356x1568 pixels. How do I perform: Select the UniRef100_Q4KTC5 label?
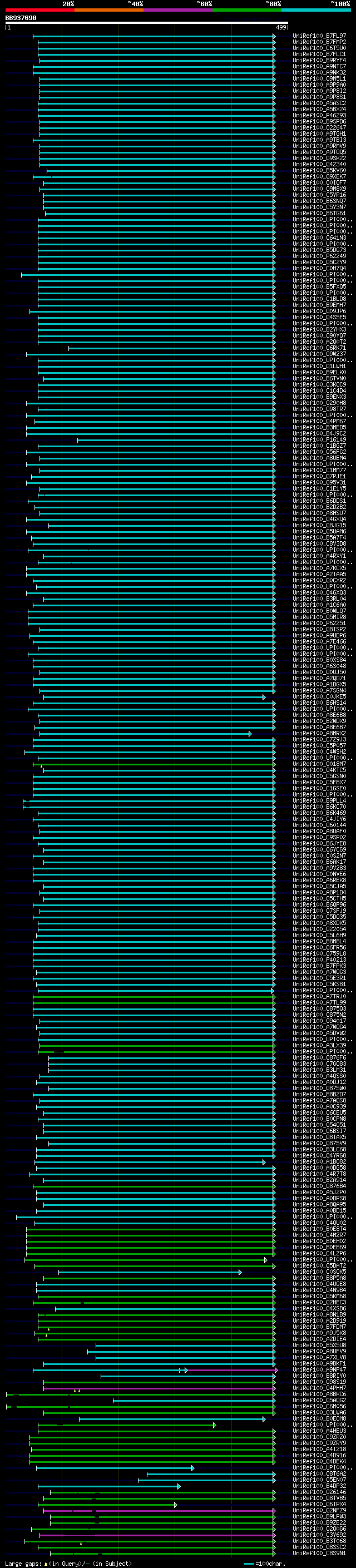point(319,770)
